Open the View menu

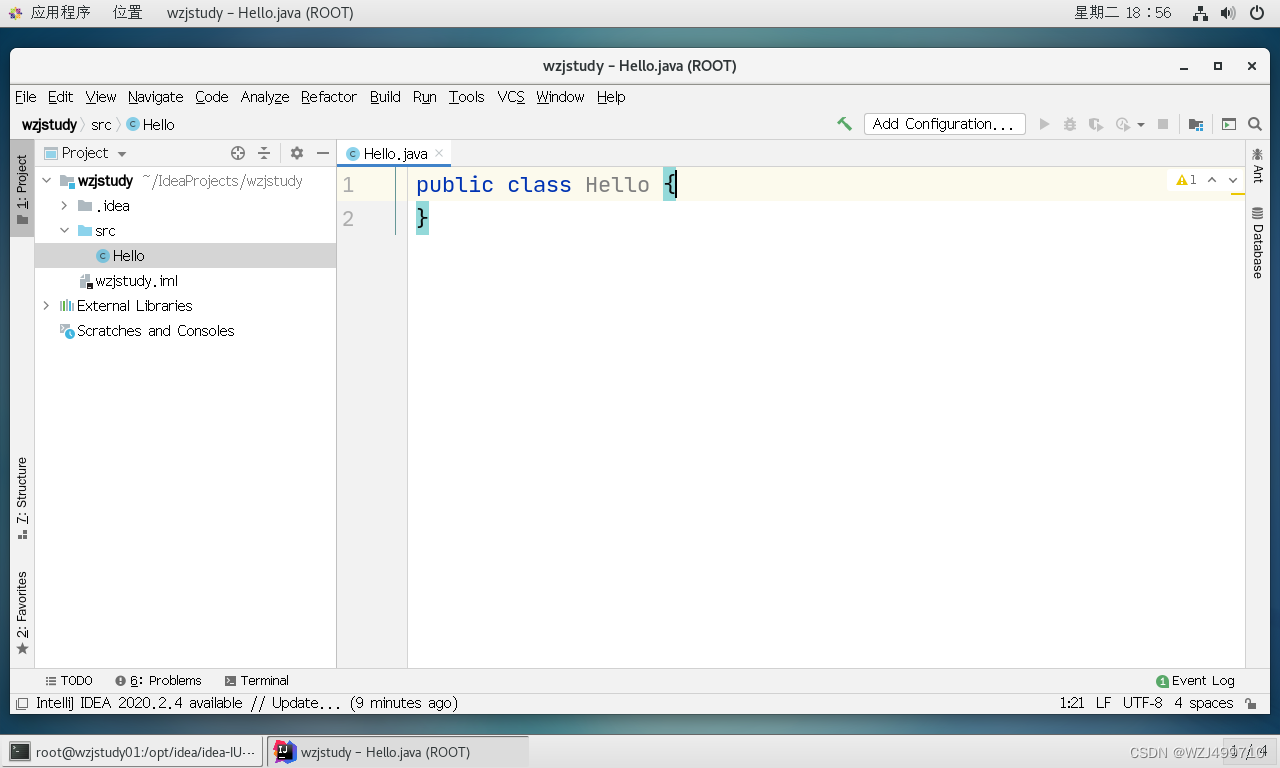tap(101, 97)
